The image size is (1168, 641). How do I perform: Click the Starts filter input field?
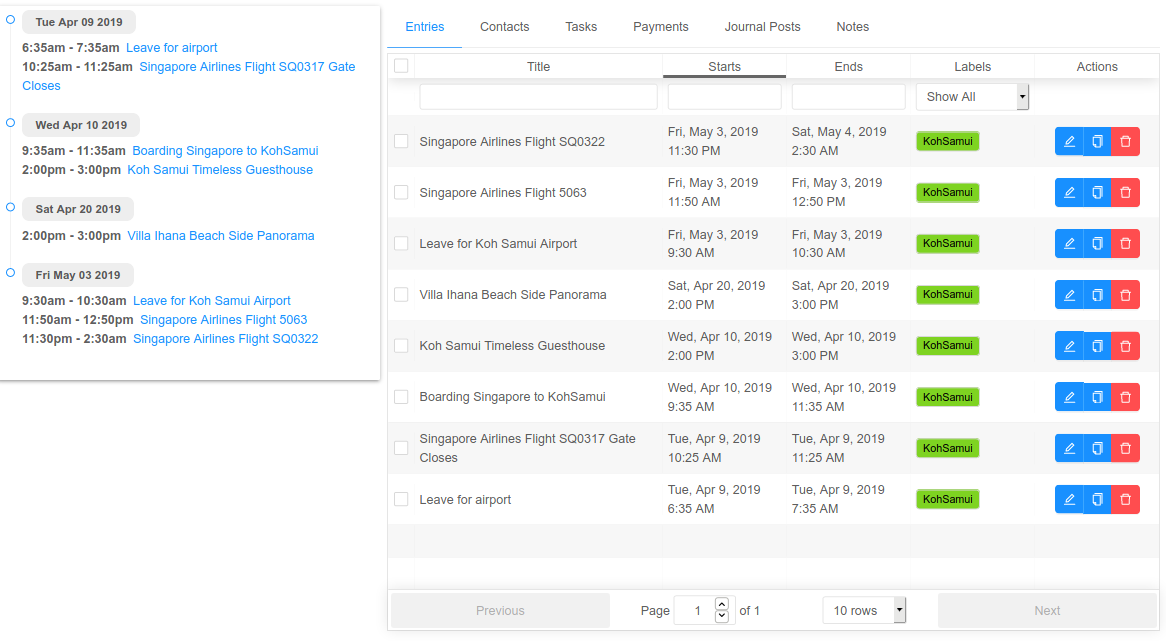pos(724,97)
